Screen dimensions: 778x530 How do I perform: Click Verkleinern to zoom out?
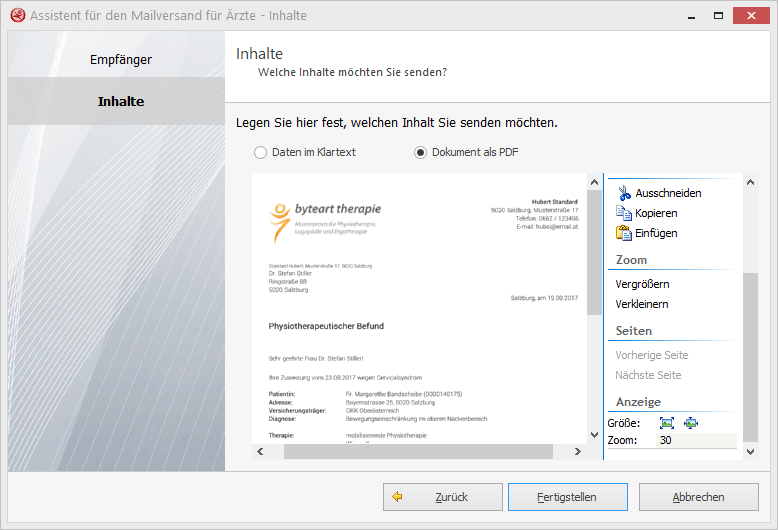pyautogui.click(x=642, y=304)
